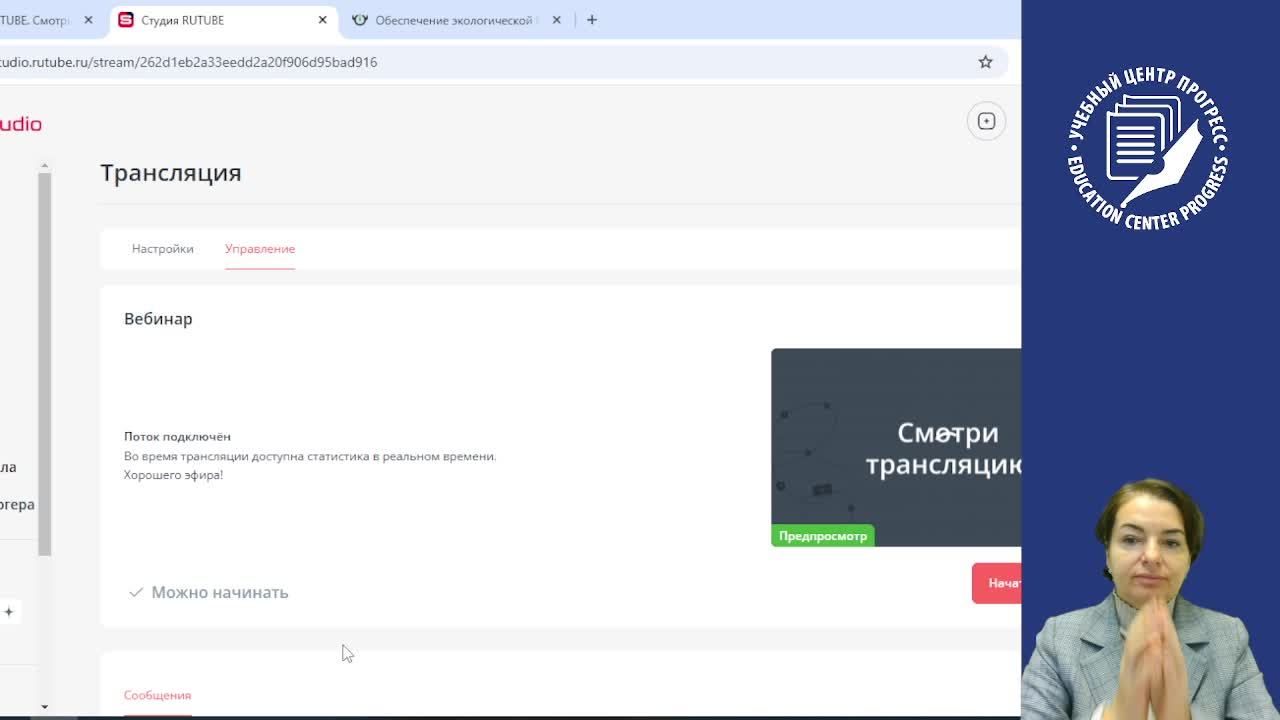
Task: Click the Учебный центр Прогресс logo
Action: pos(1148,148)
